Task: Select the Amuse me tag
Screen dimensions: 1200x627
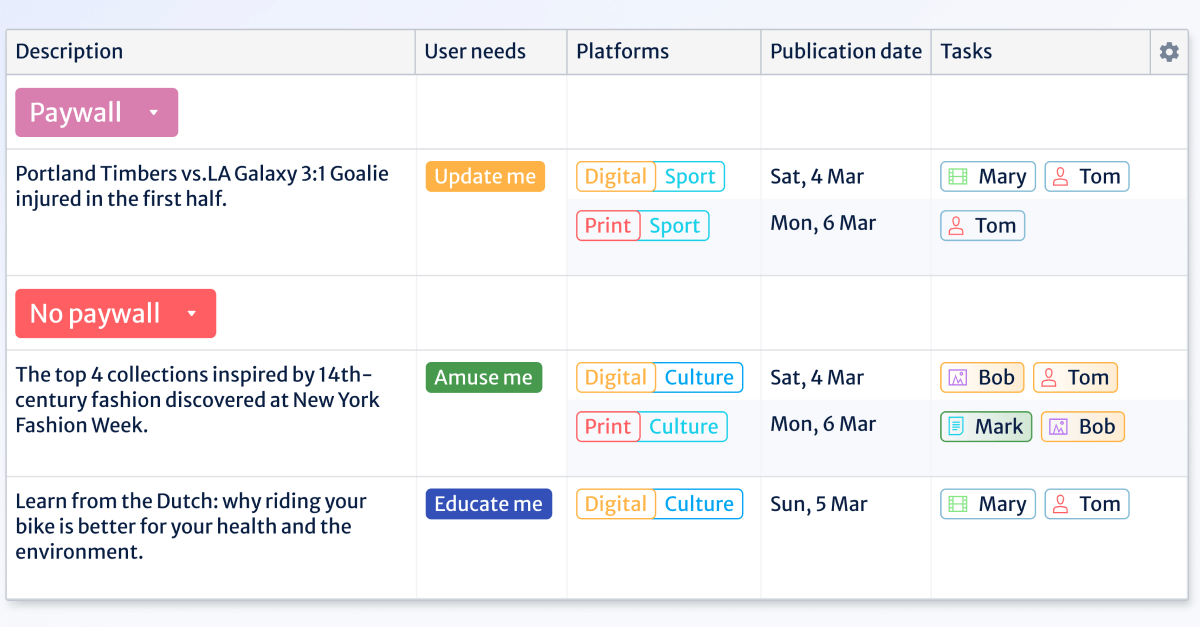Action: [x=484, y=377]
